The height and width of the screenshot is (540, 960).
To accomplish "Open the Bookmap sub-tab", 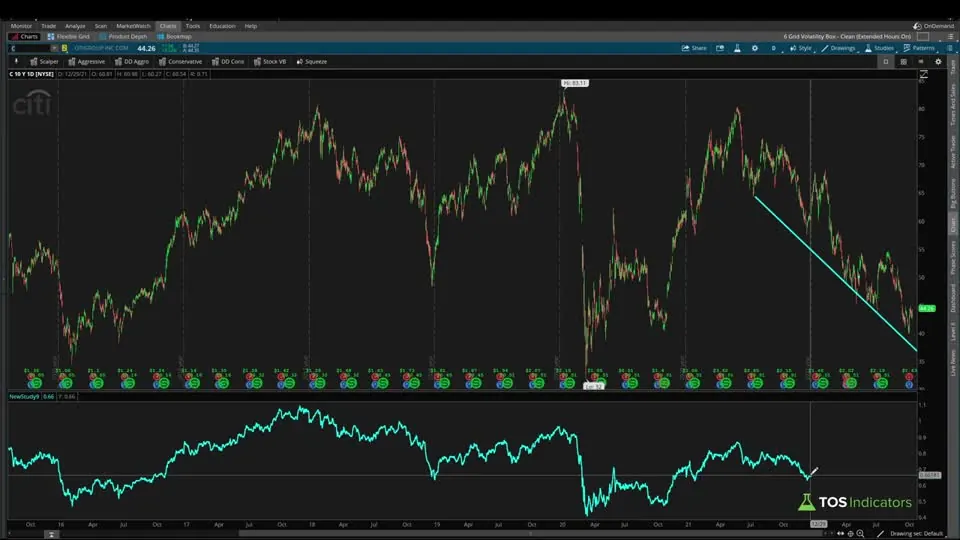I will (174, 36).
